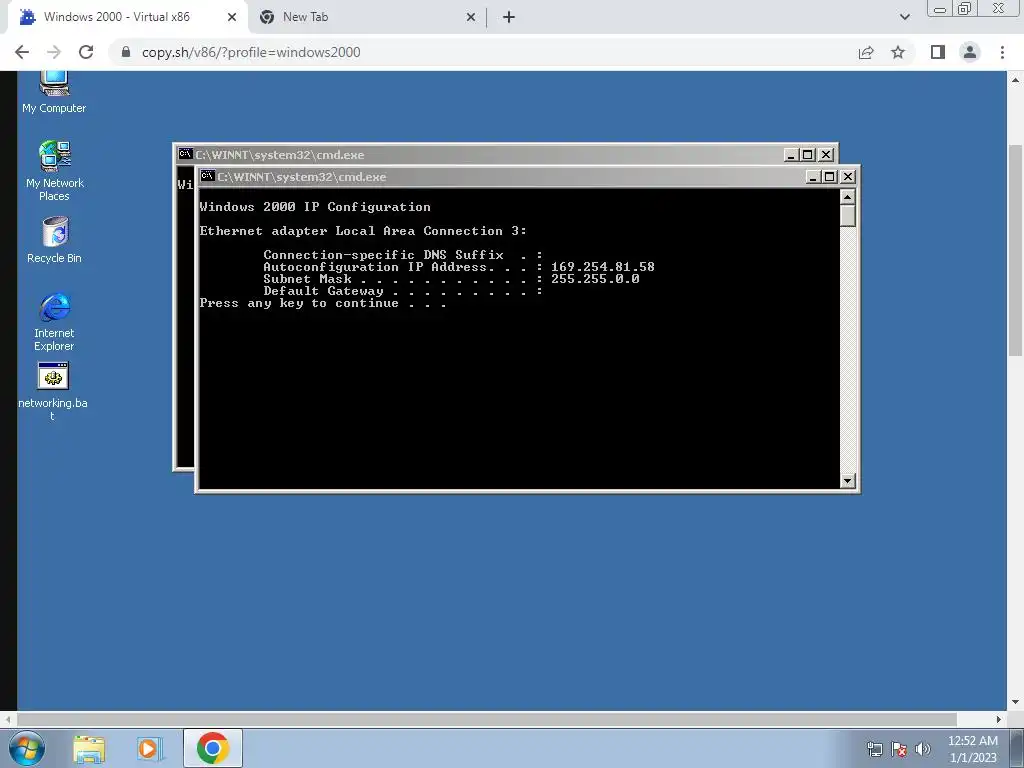Image resolution: width=1024 pixels, height=768 pixels.
Task: Click cmd window scrollbar thumb
Action: point(847,216)
